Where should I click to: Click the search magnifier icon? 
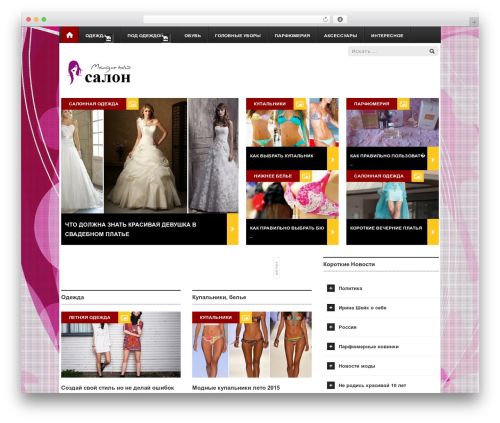pos(432,51)
